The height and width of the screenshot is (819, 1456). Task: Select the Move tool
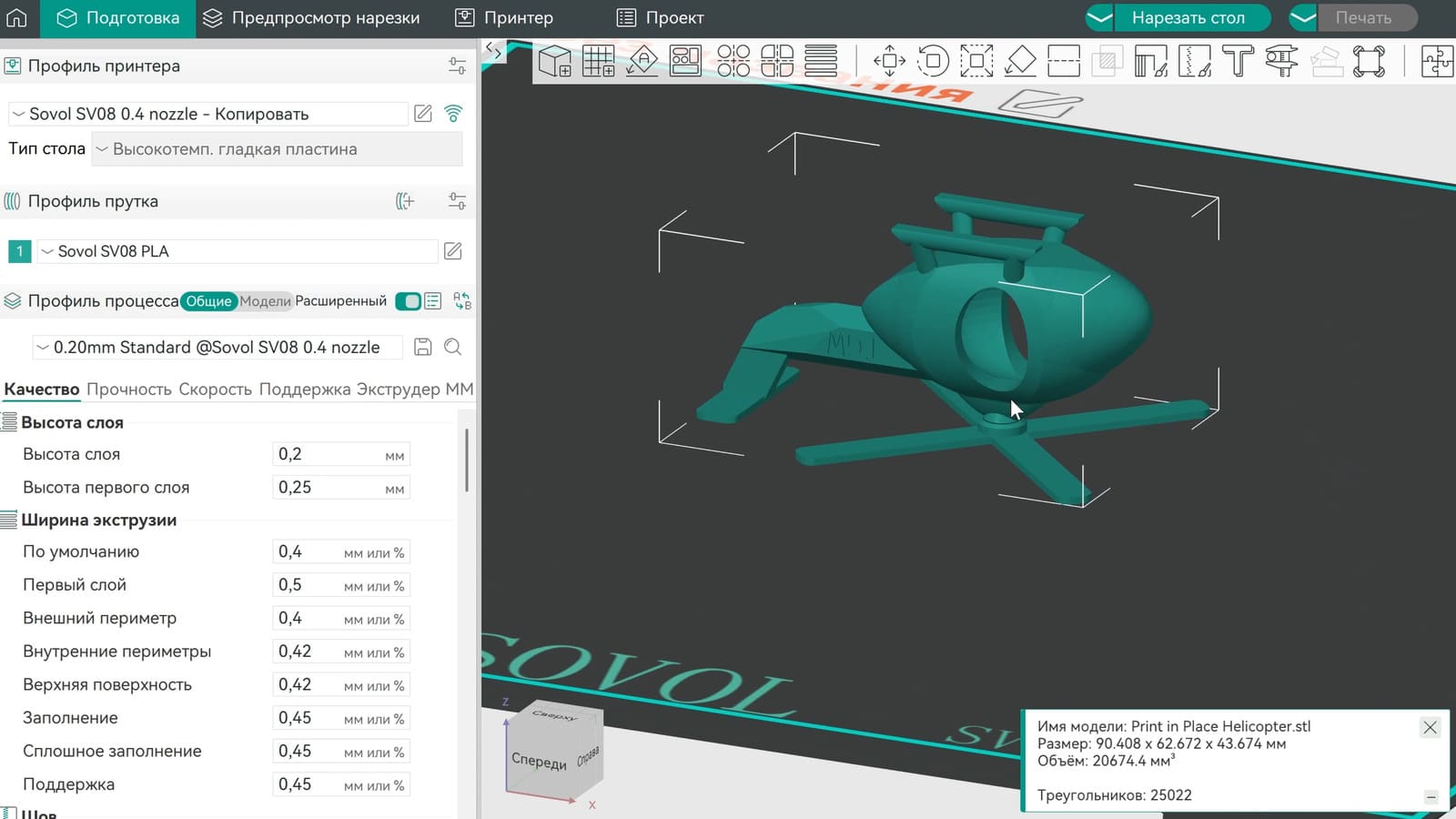(890, 61)
